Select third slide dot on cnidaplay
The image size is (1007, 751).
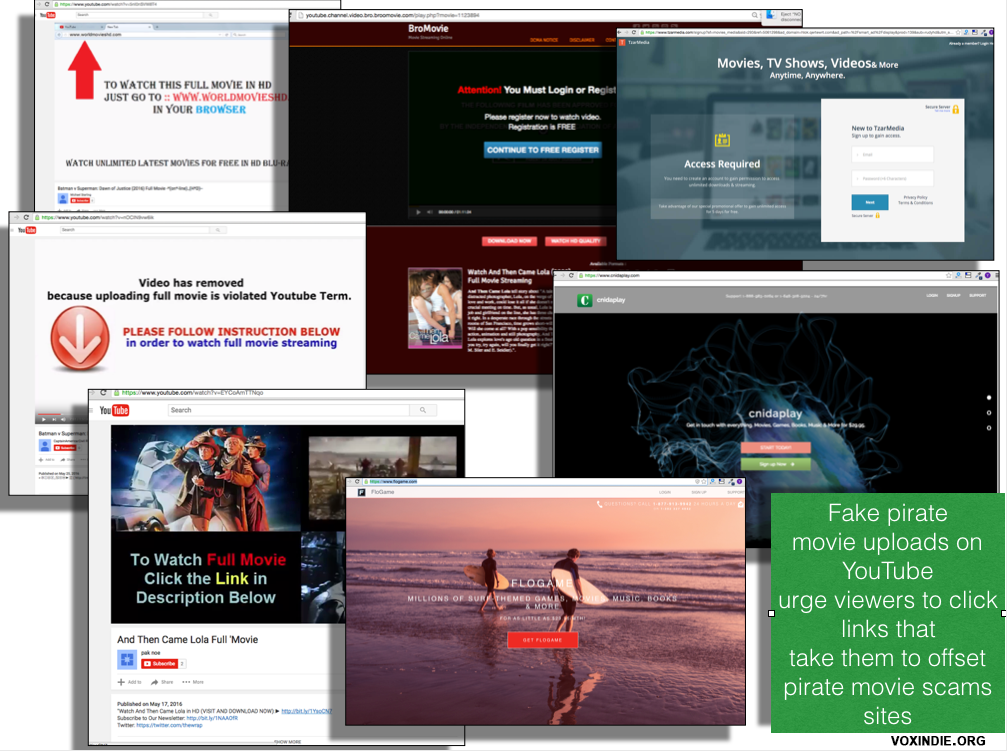988,428
